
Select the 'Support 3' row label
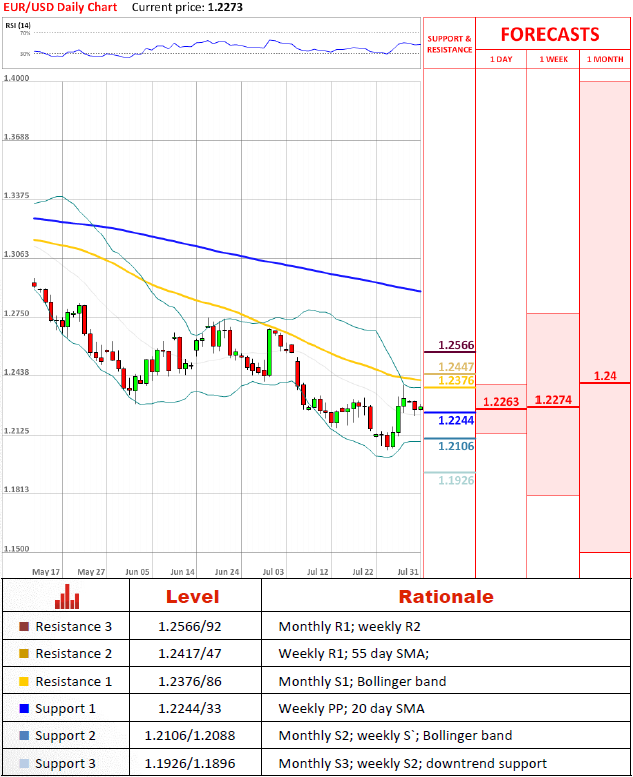click(65, 764)
